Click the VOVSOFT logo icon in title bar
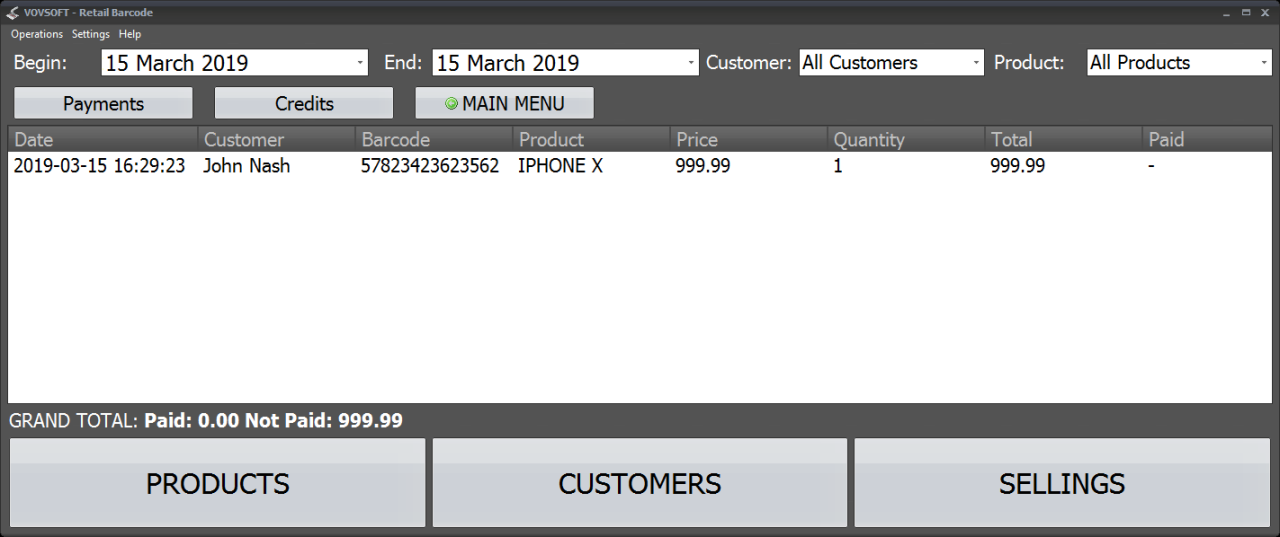The width and height of the screenshot is (1280, 537). pos(12,12)
